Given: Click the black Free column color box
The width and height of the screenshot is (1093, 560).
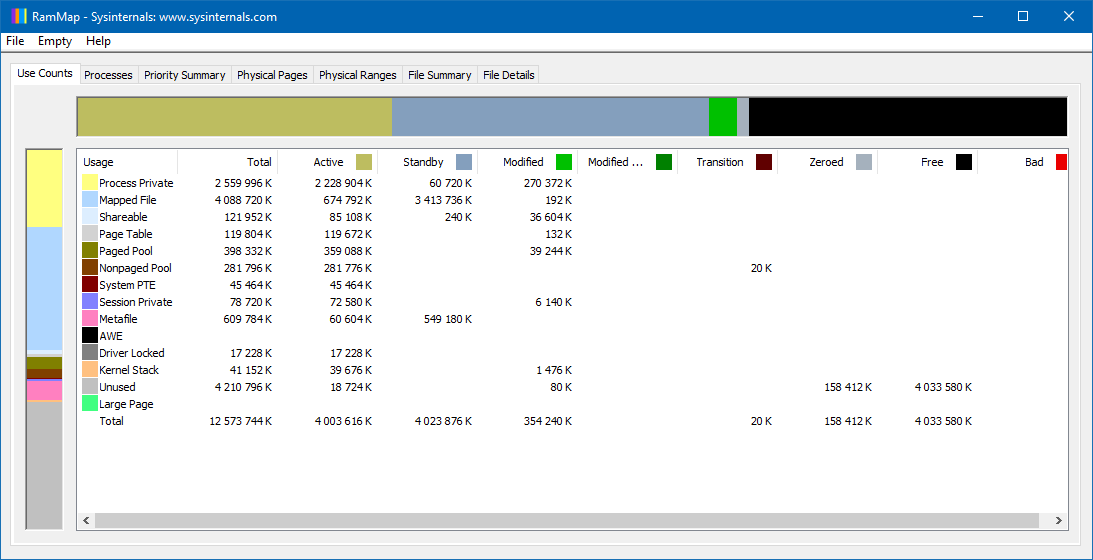Looking at the screenshot, I should pyautogui.click(x=963, y=162).
